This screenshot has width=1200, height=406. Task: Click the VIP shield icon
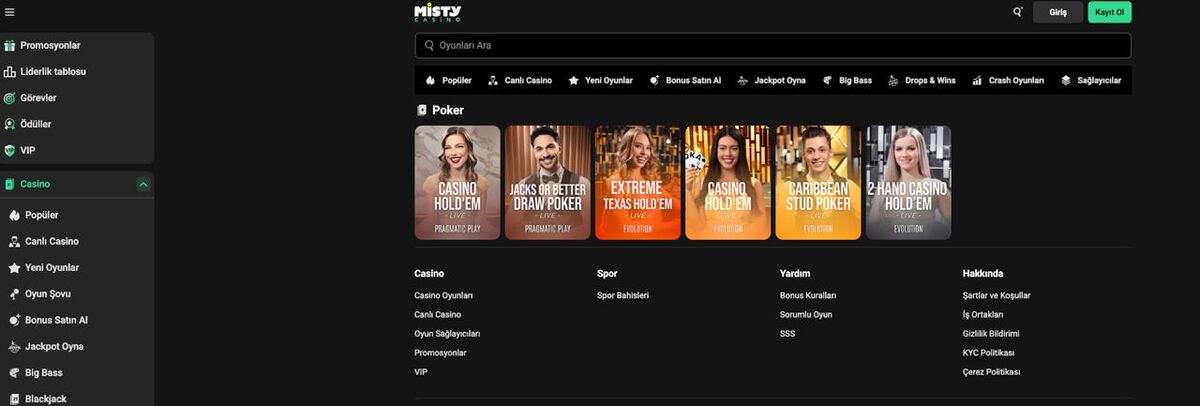[x=10, y=150]
